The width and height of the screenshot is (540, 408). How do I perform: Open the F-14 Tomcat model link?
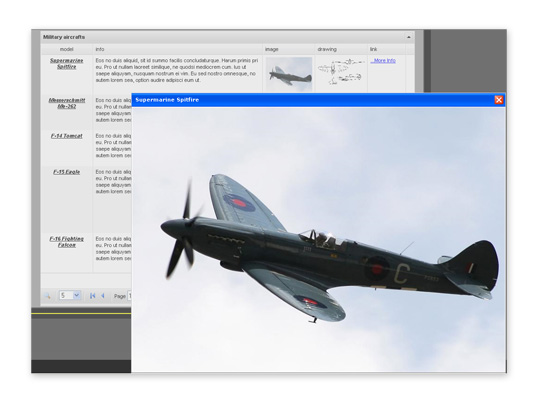point(66,136)
